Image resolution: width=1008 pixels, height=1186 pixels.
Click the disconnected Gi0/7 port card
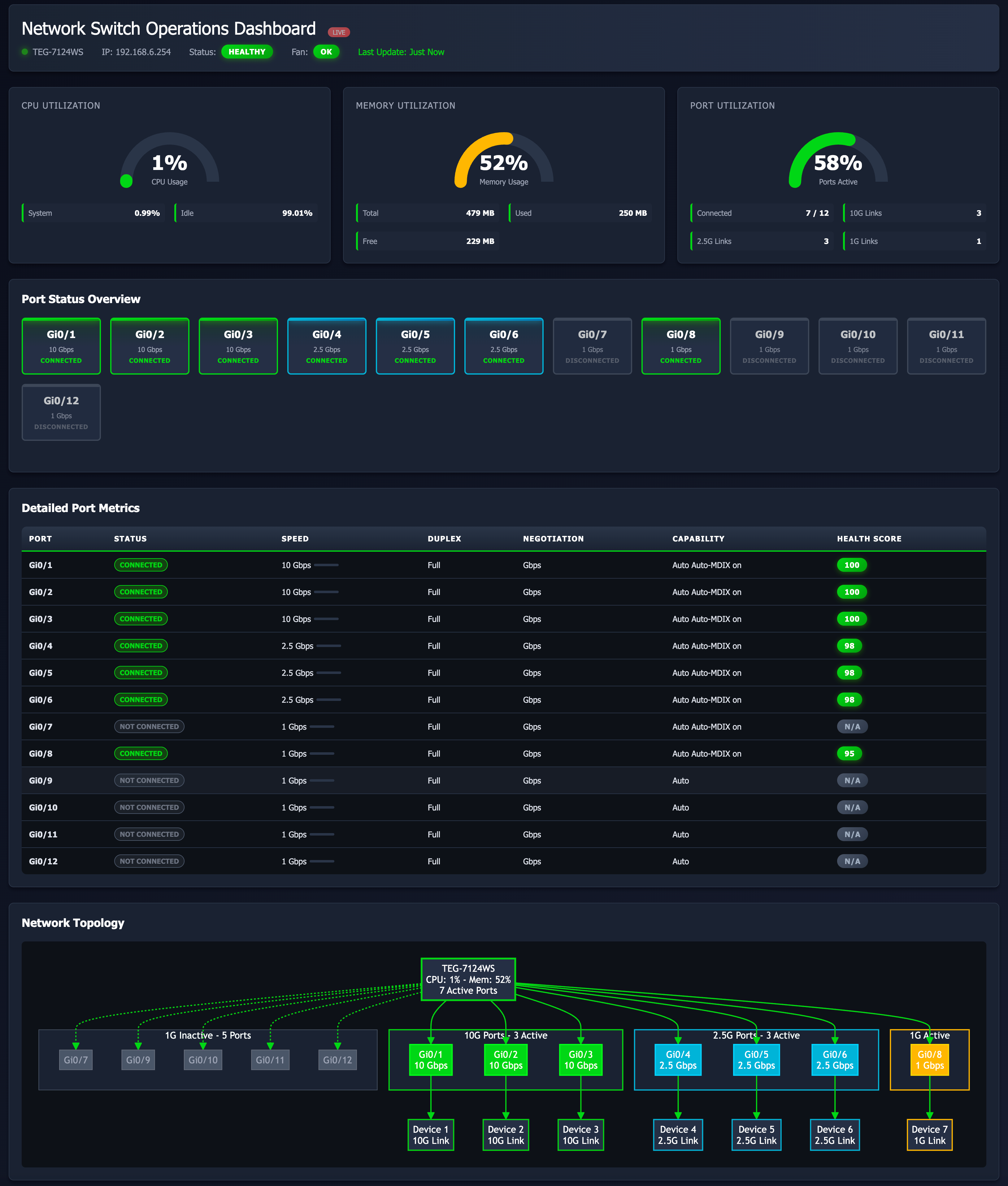coord(592,346)
